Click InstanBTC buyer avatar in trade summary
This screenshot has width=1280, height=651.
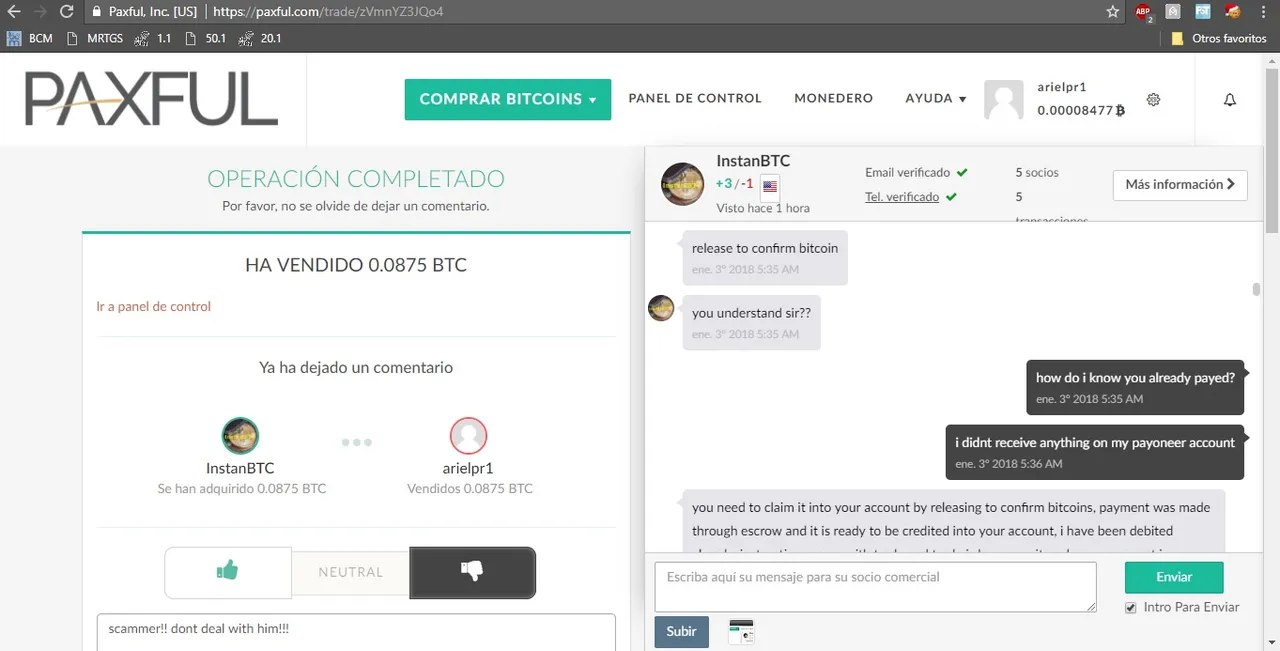coord(240,436)
